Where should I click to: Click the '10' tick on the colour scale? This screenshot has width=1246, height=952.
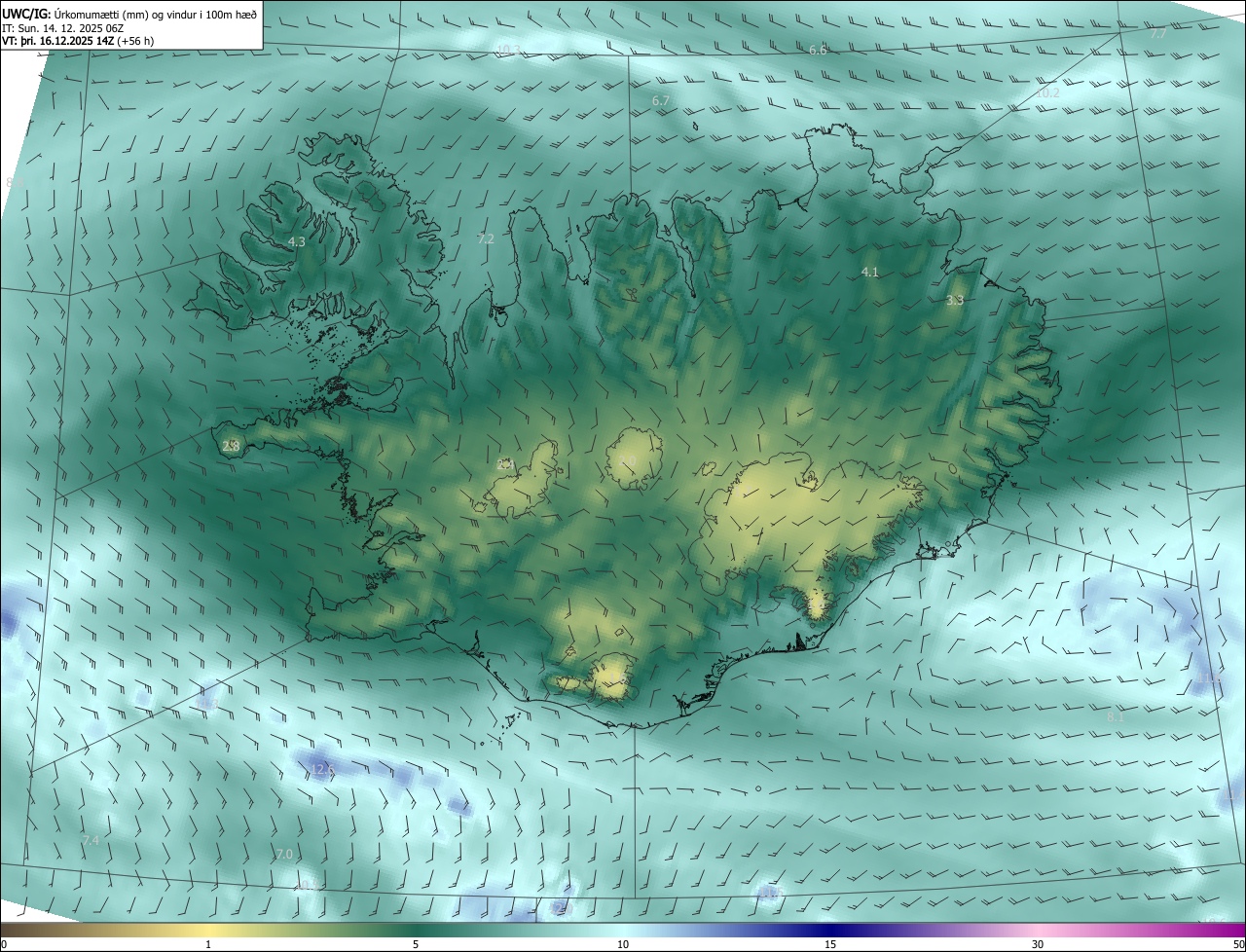623,944
